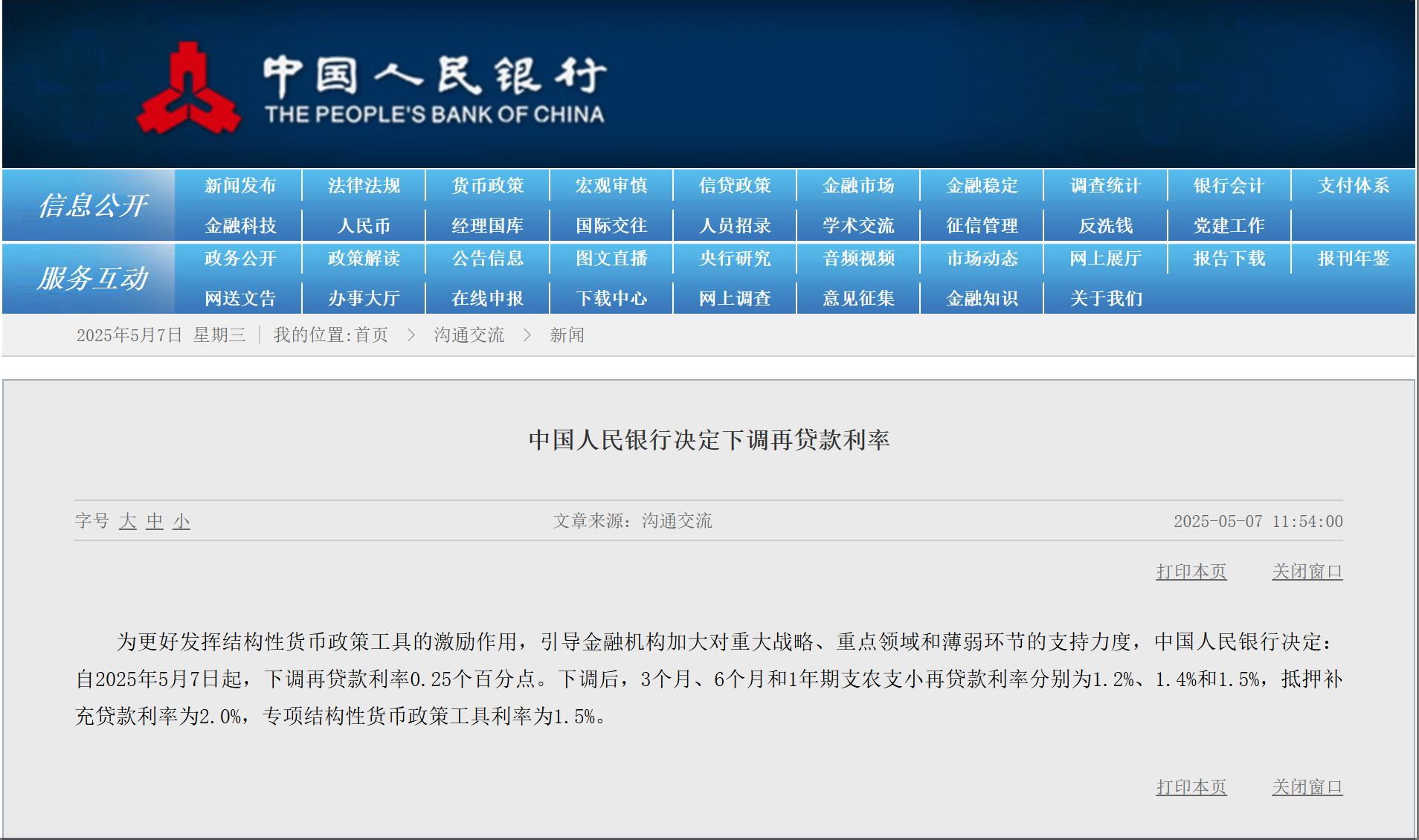Screen dimensions: 1419x840
Task: Open the 央行研究 page
Action: [x=735, y=259]
